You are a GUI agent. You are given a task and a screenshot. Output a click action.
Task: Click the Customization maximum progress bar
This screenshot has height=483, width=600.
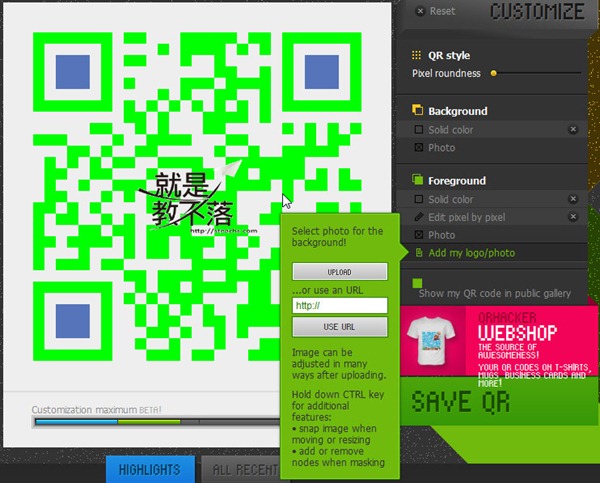pos(157,422)
